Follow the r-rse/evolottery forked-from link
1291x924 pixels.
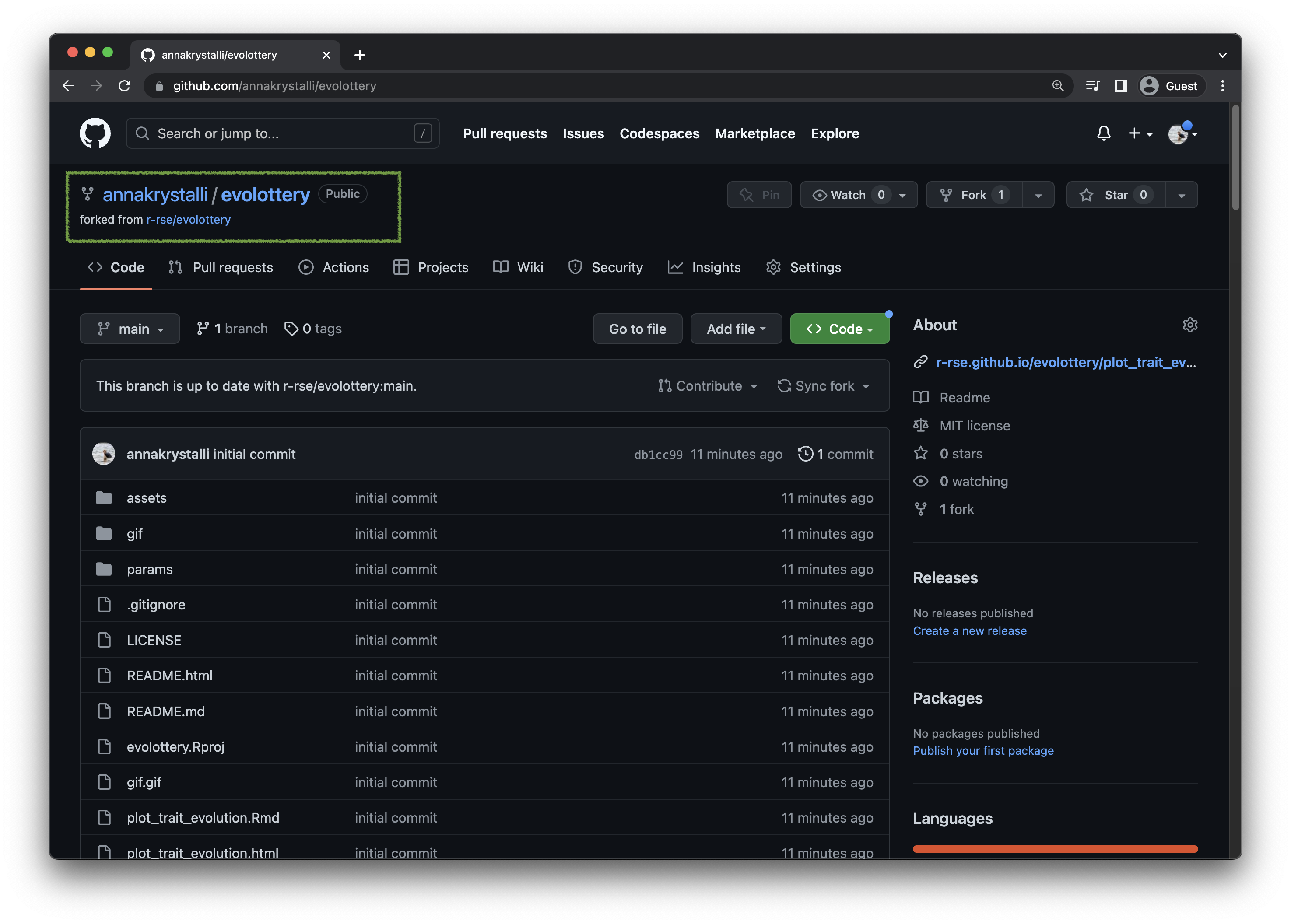pyautogui.click(x=188, y=220)
